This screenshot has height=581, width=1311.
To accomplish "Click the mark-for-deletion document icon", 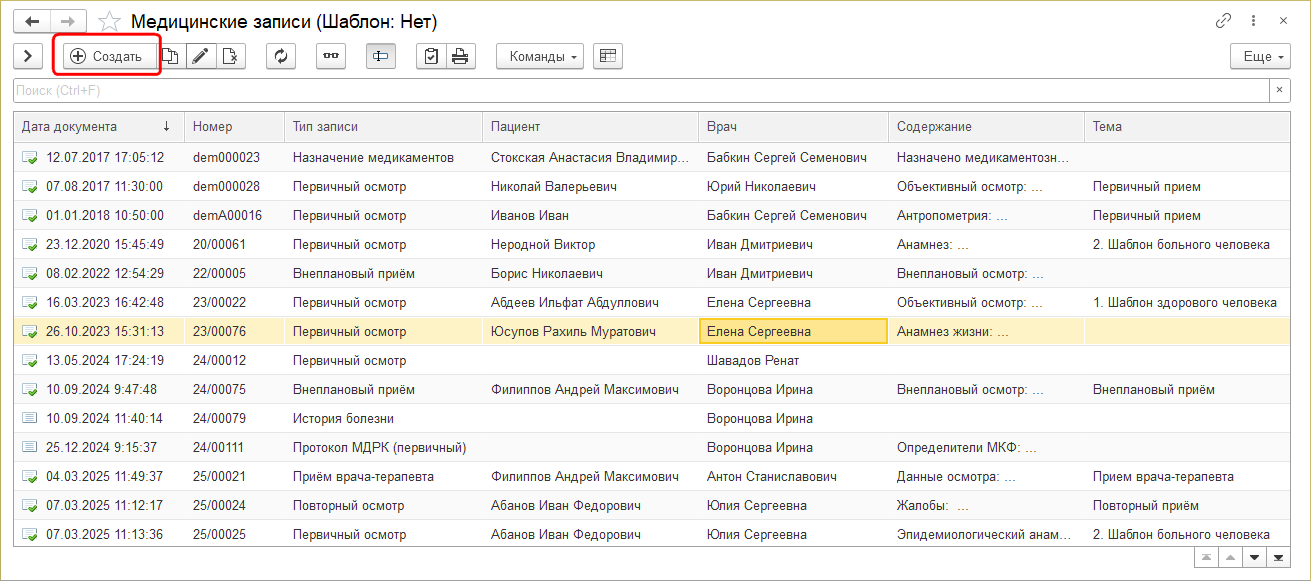I will coord(230,57).
